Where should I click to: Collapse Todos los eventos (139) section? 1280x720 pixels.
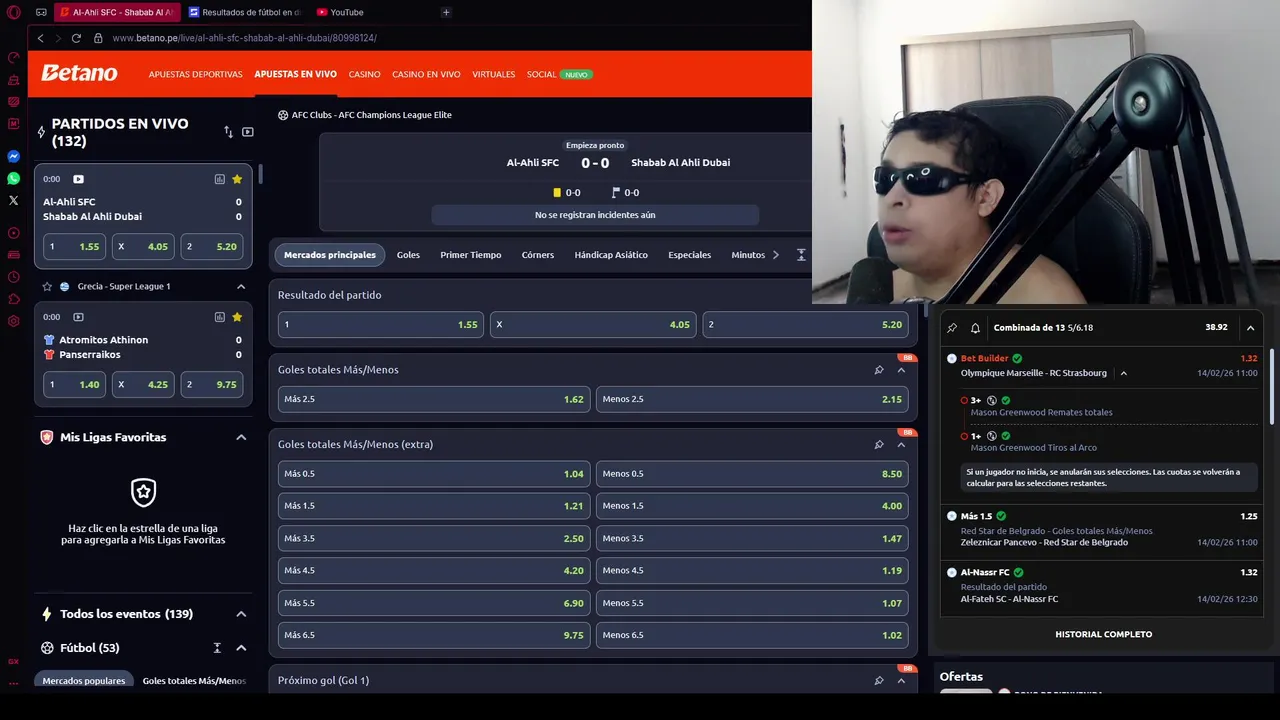click(241, 614)
